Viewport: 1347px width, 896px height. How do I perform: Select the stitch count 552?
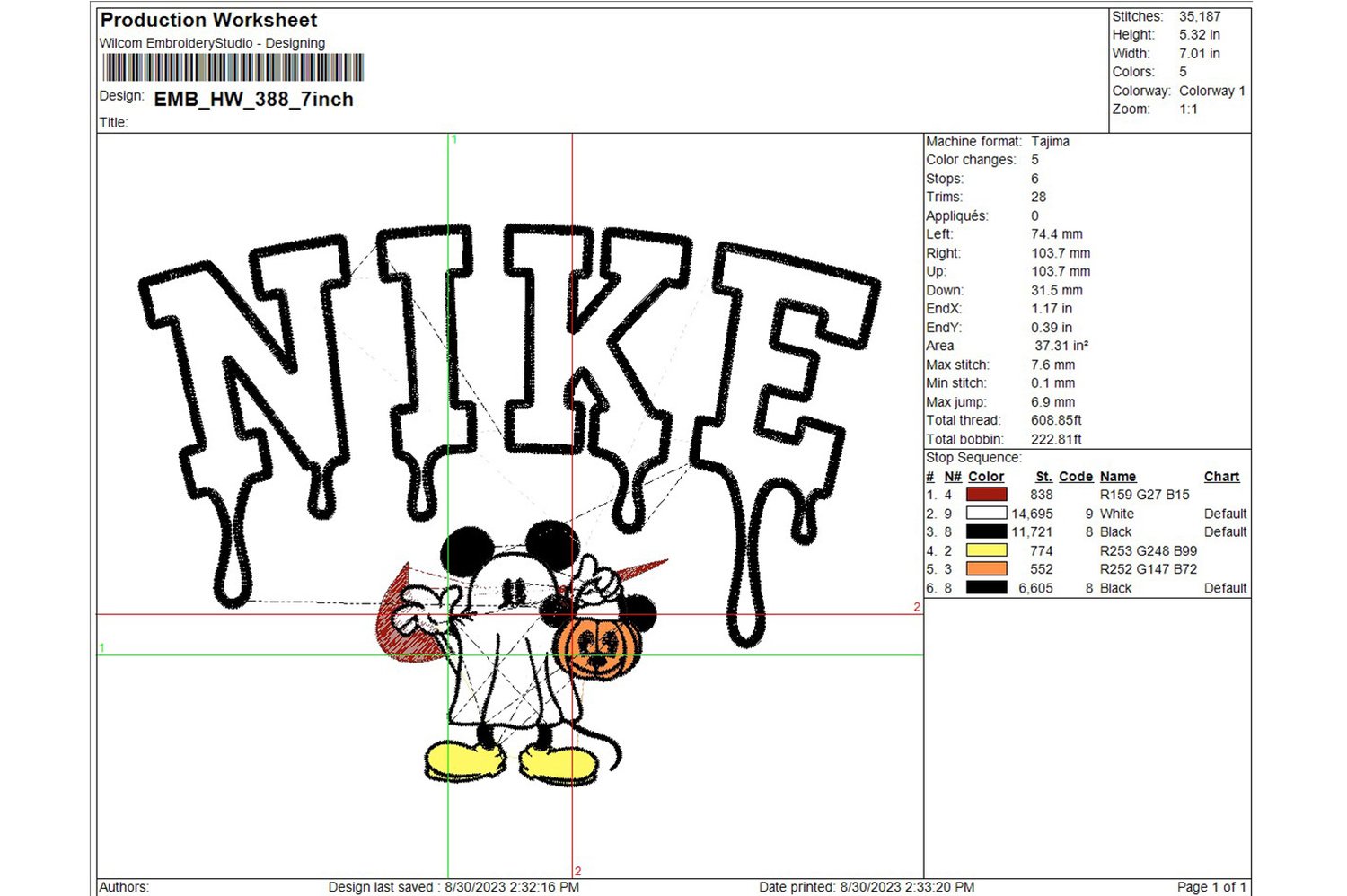1042,569
